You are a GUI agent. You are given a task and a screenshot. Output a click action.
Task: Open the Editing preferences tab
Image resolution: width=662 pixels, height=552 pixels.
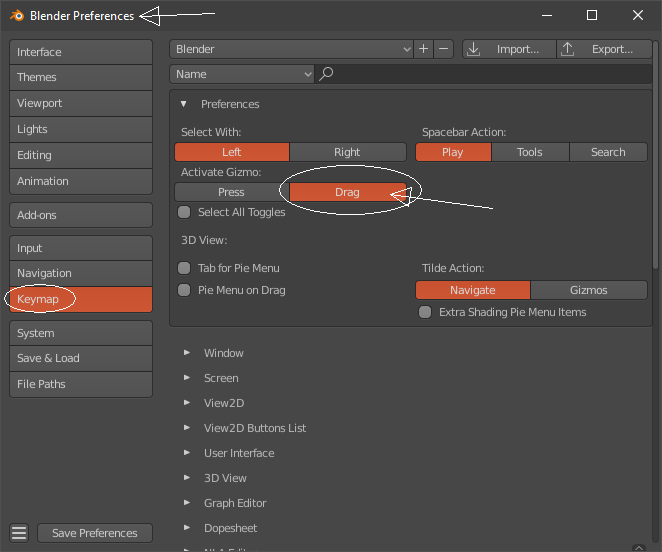(81, 155)
